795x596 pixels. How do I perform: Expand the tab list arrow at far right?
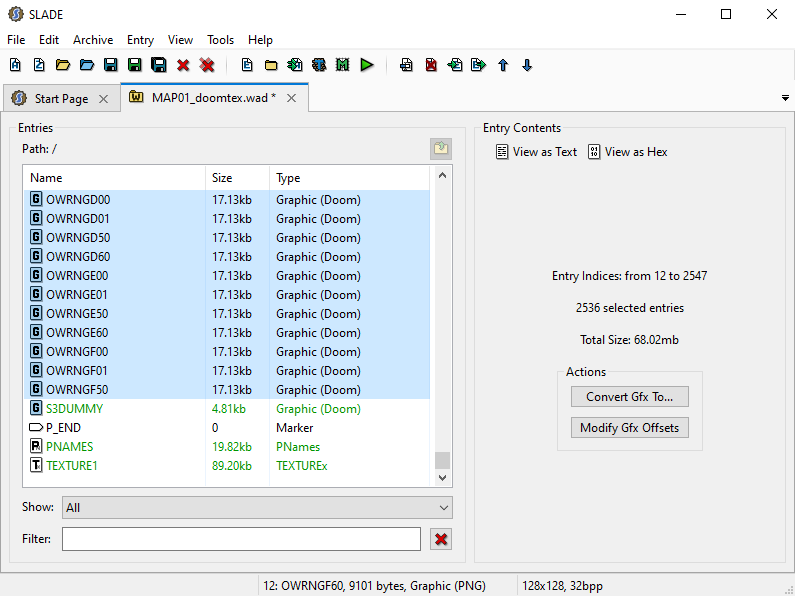pyautogui.click(x=785, y=98)
